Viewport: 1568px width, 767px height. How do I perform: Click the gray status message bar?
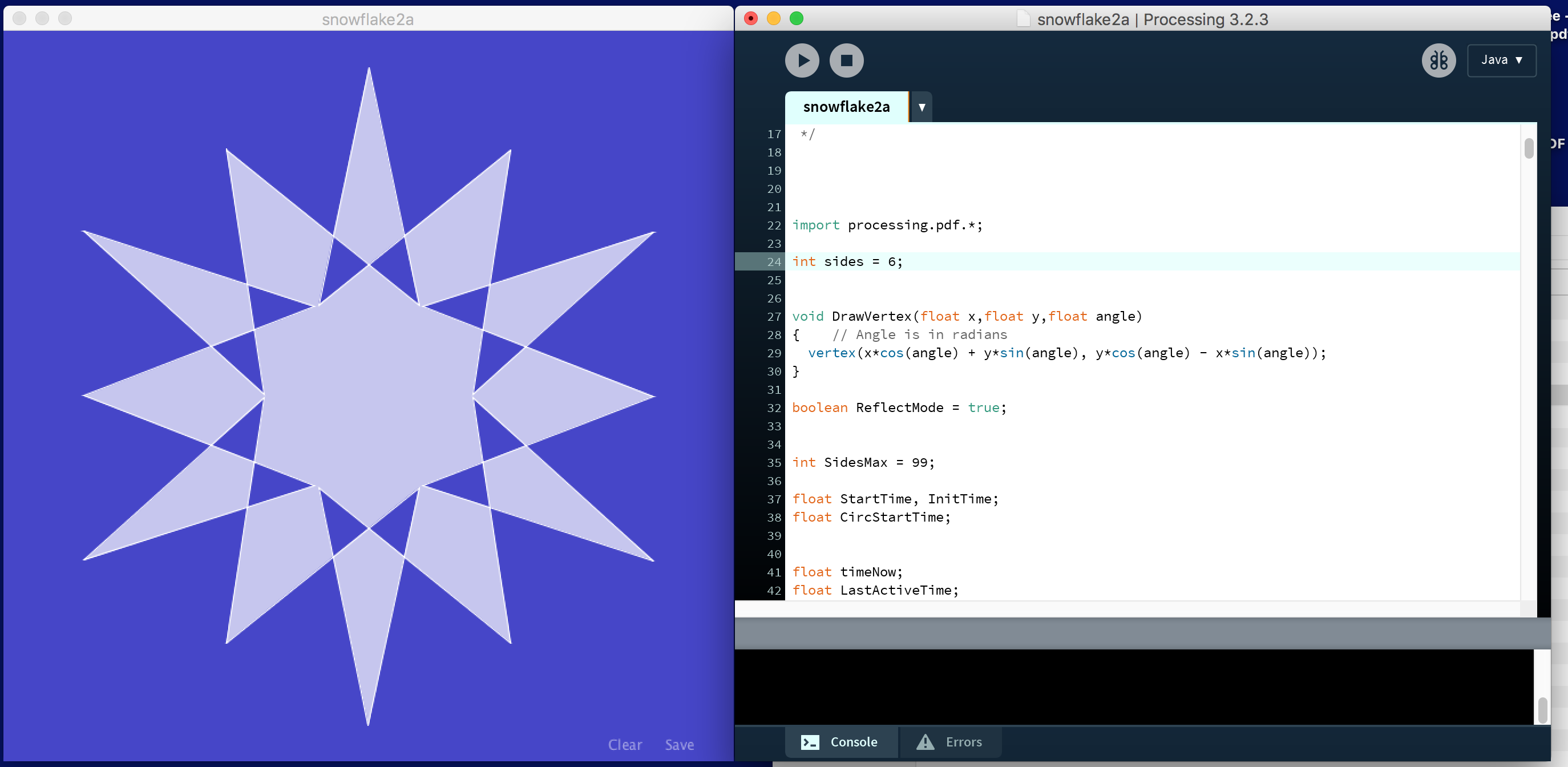(1142, 633)
